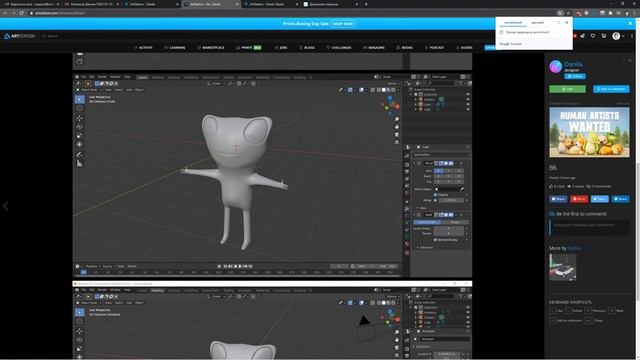Follow the artist Danila
The image size is (640, 360).
[x=575, y=76]
